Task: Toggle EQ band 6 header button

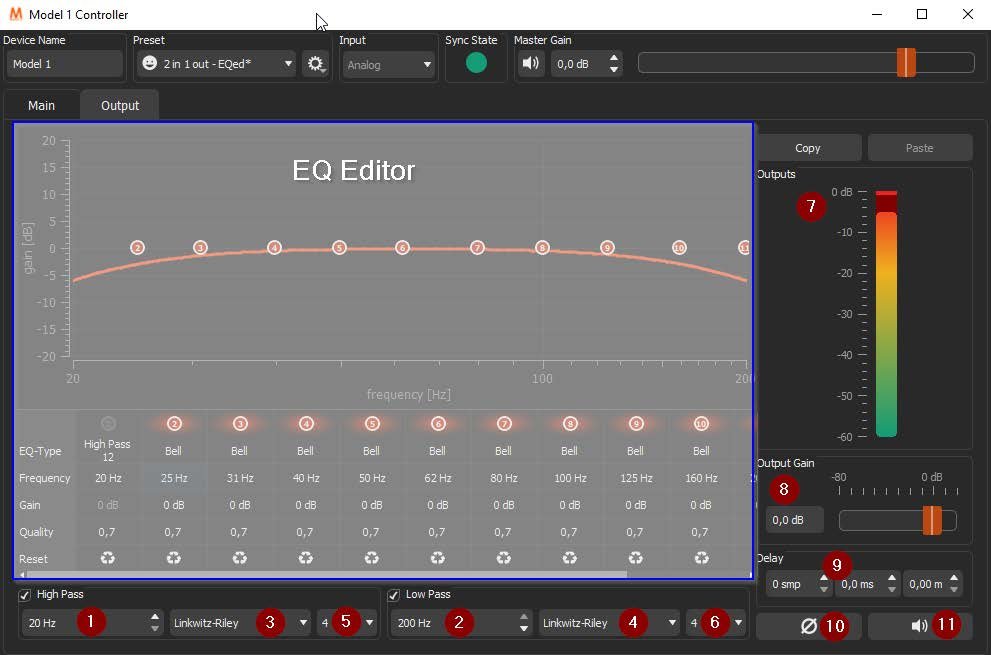Action: click(x=437, y=424)
